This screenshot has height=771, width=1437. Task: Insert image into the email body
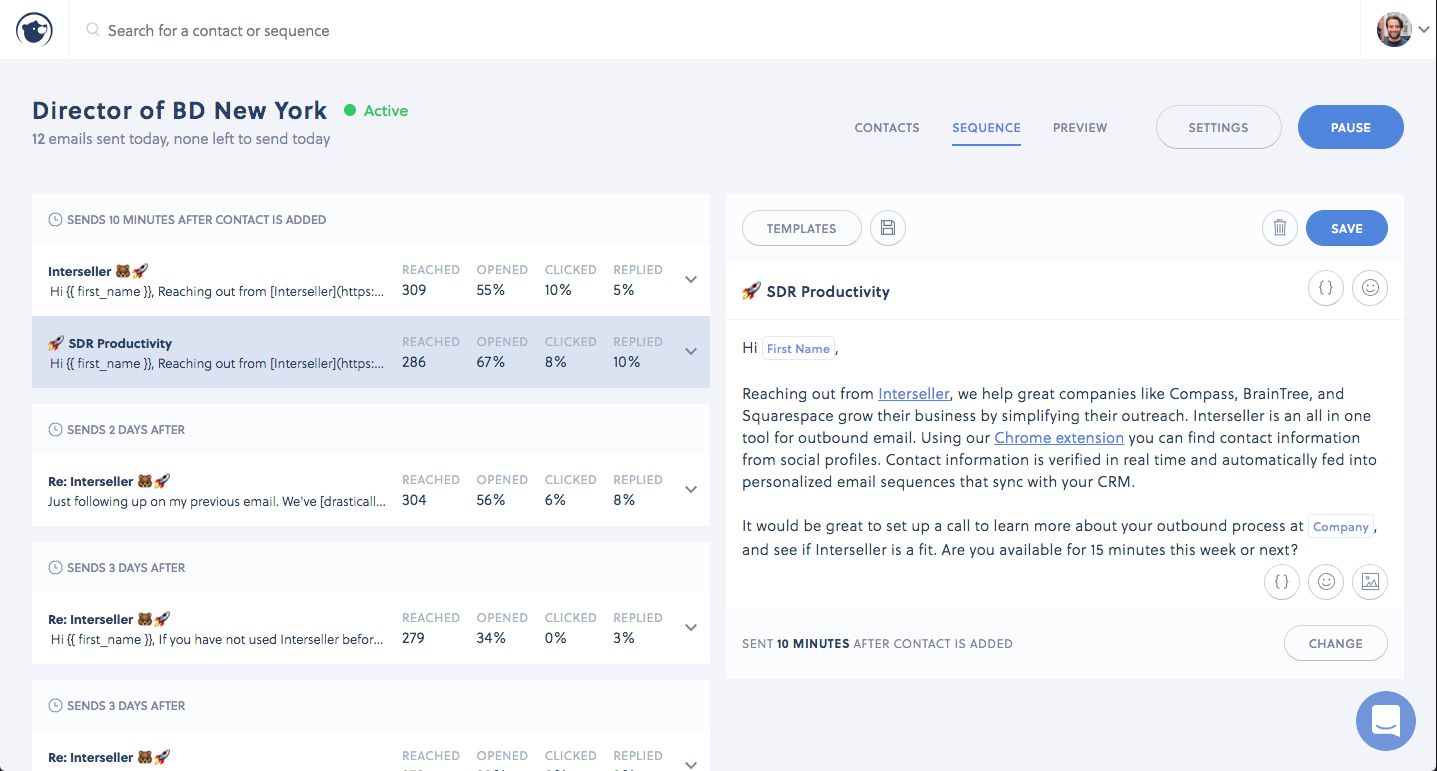[1370, 581]
